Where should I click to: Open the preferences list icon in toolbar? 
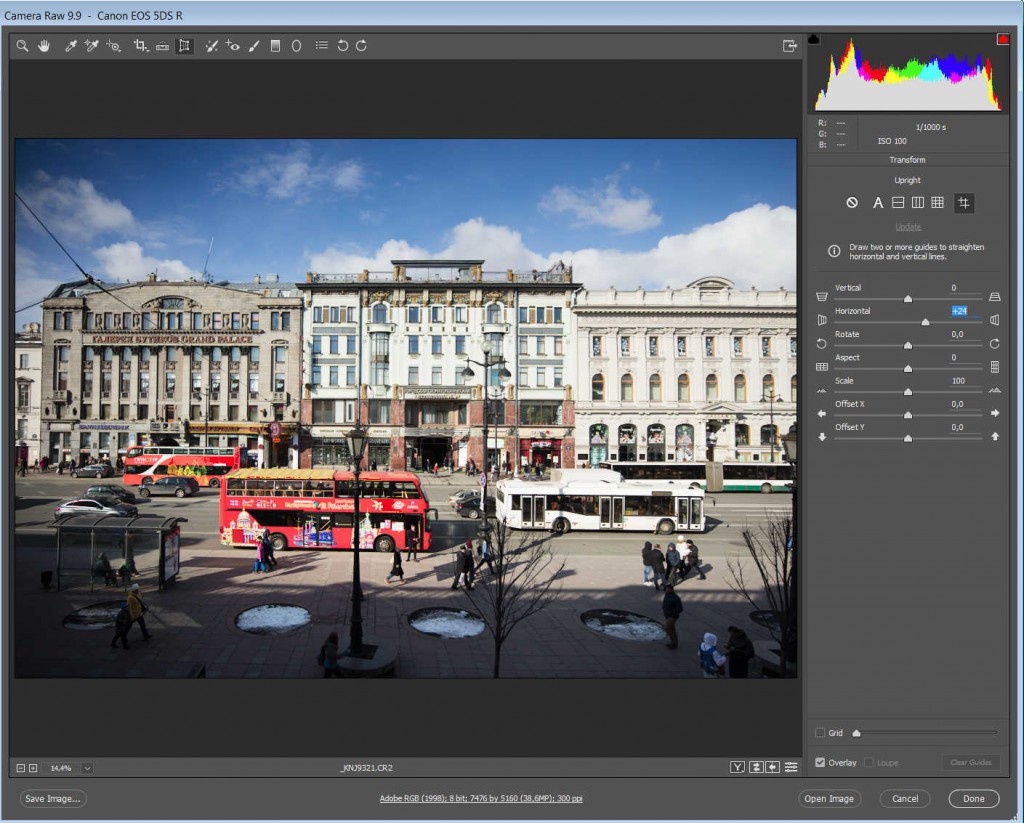[321, 46]
